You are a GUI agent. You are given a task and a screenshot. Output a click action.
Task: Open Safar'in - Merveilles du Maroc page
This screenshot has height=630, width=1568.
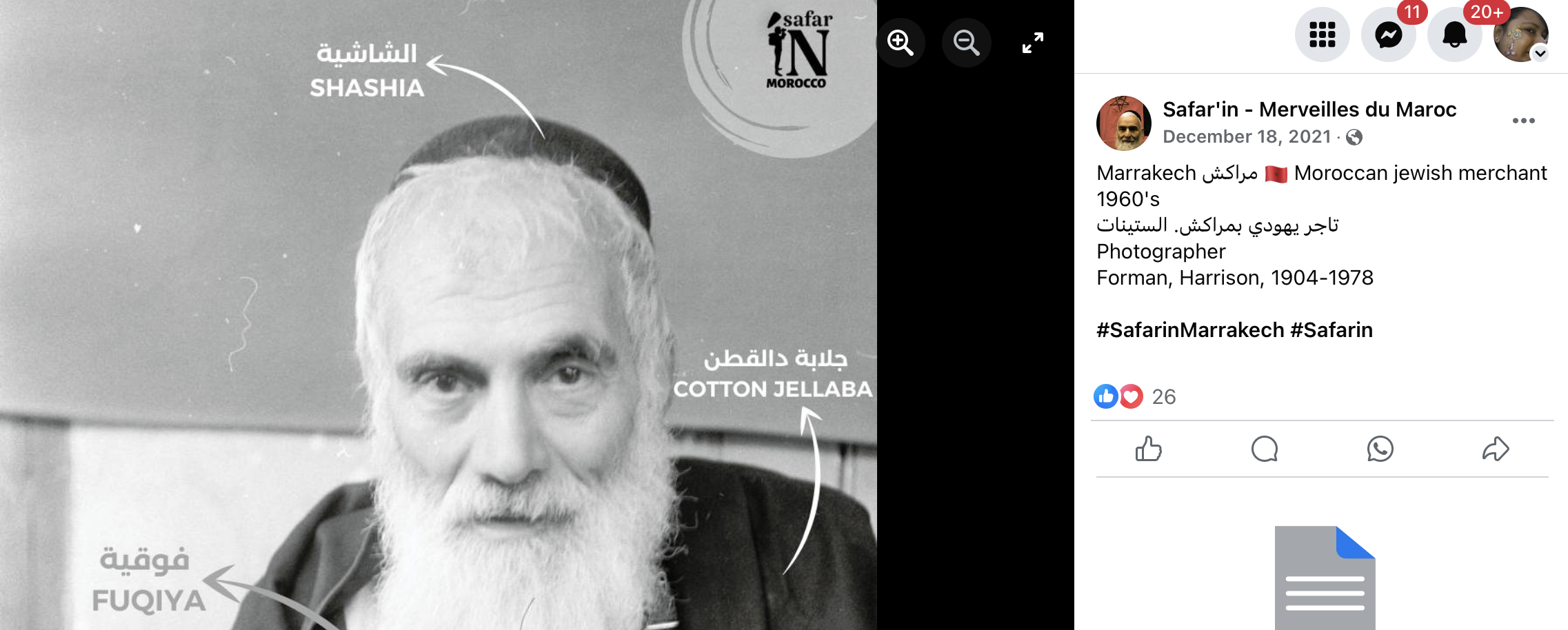(1309, 109)
